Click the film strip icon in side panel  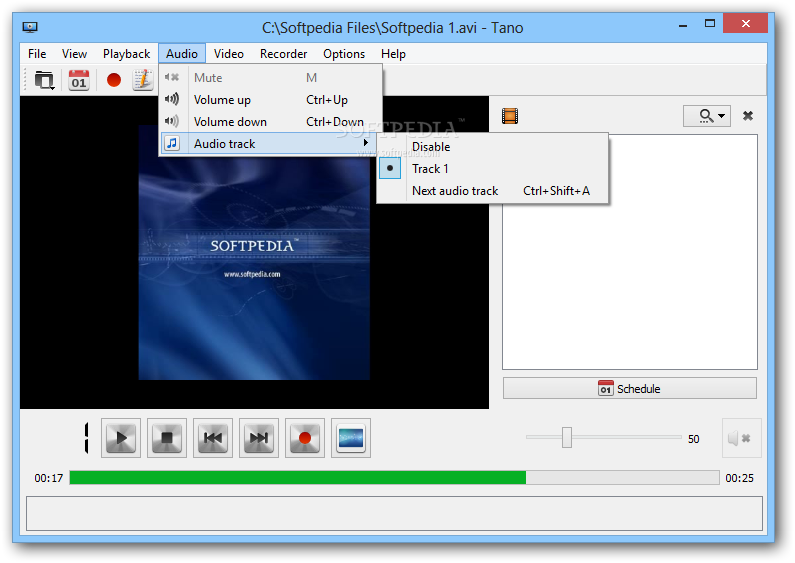[510, 116]
